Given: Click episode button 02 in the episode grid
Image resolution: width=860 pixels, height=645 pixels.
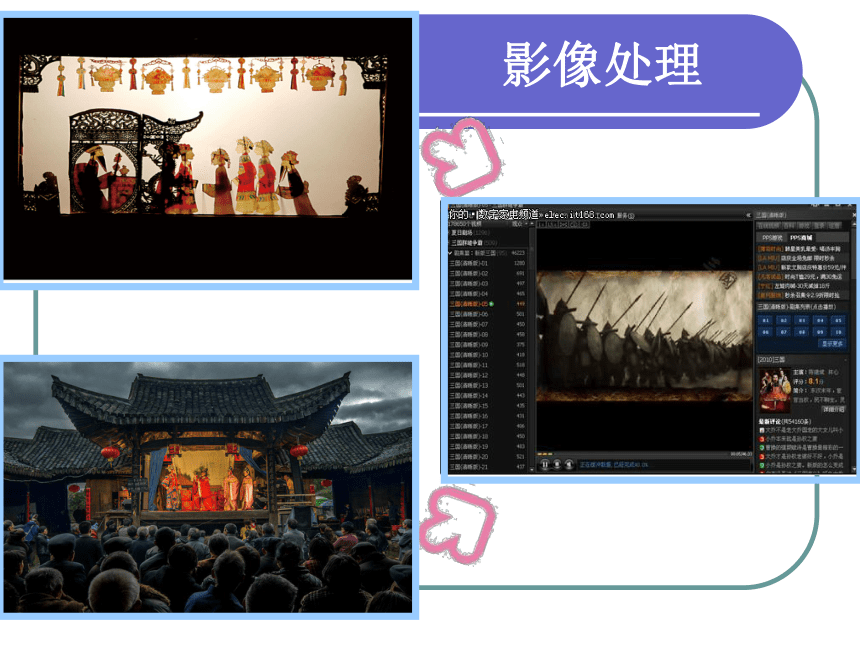Looking at the screenshot, I should coord(784,320).
